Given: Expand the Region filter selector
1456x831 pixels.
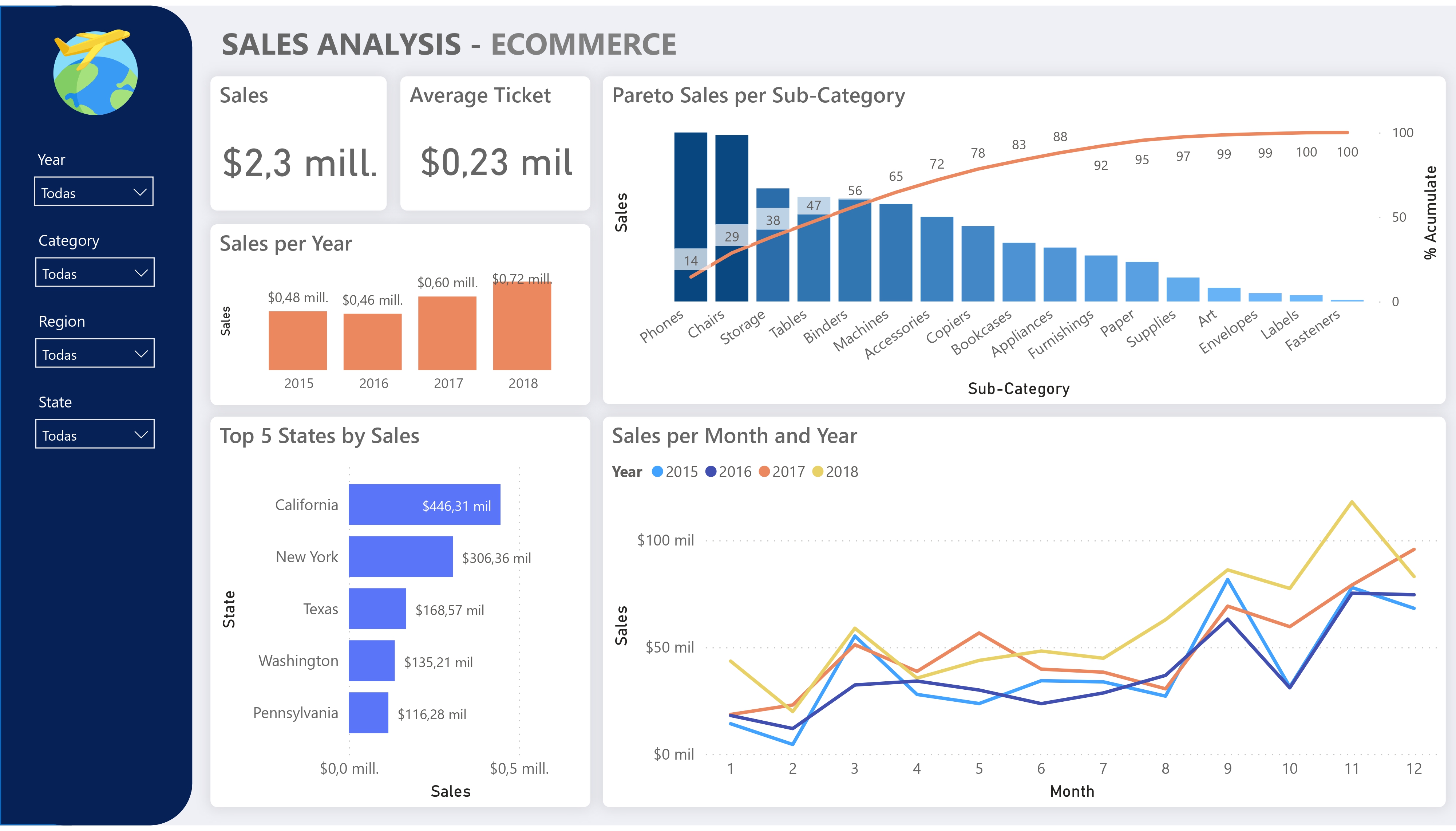Looking at the screenshot, I should (95, 353).
